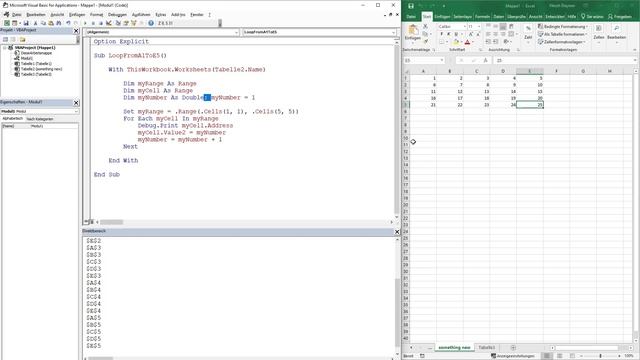Click the Reset stop icon in VBA toolbar

tap(101, 23)
